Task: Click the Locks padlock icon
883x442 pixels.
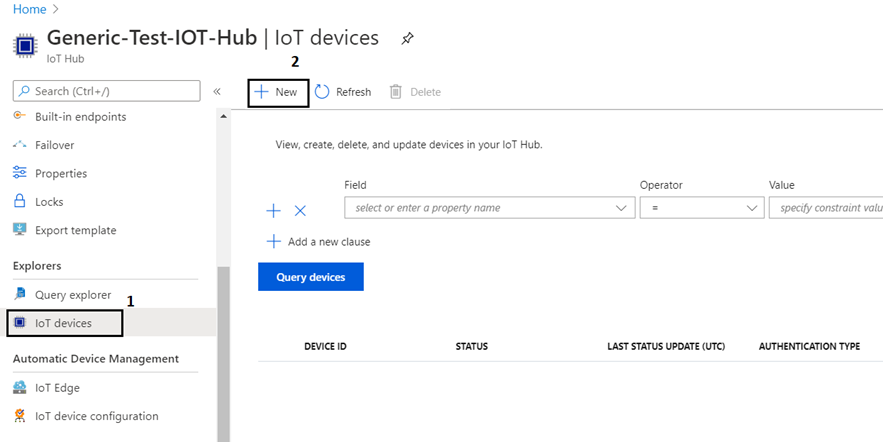Action: pyautogui.click(x=20, y=200)
